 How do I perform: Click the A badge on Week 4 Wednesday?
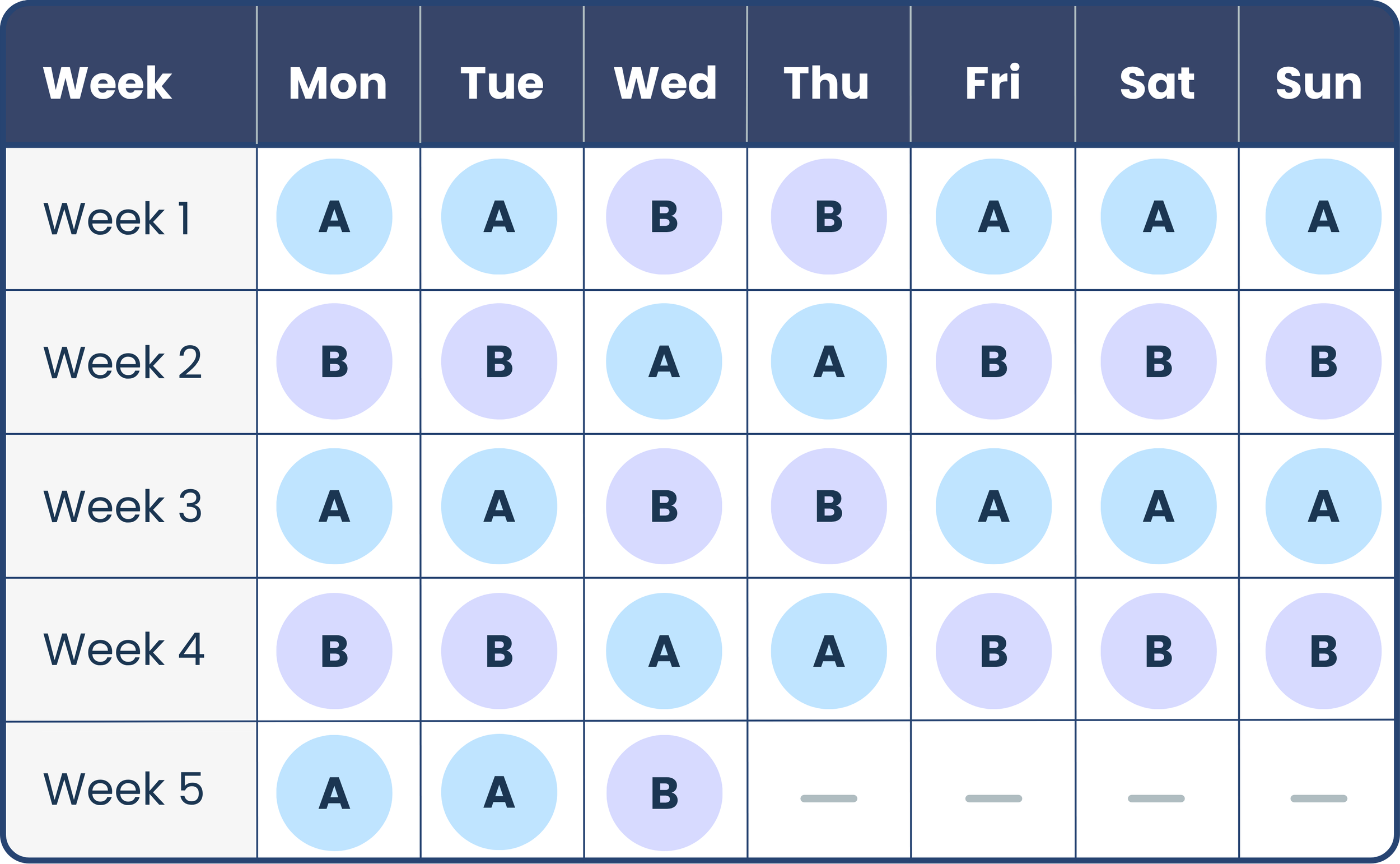(x=664, y=651)
